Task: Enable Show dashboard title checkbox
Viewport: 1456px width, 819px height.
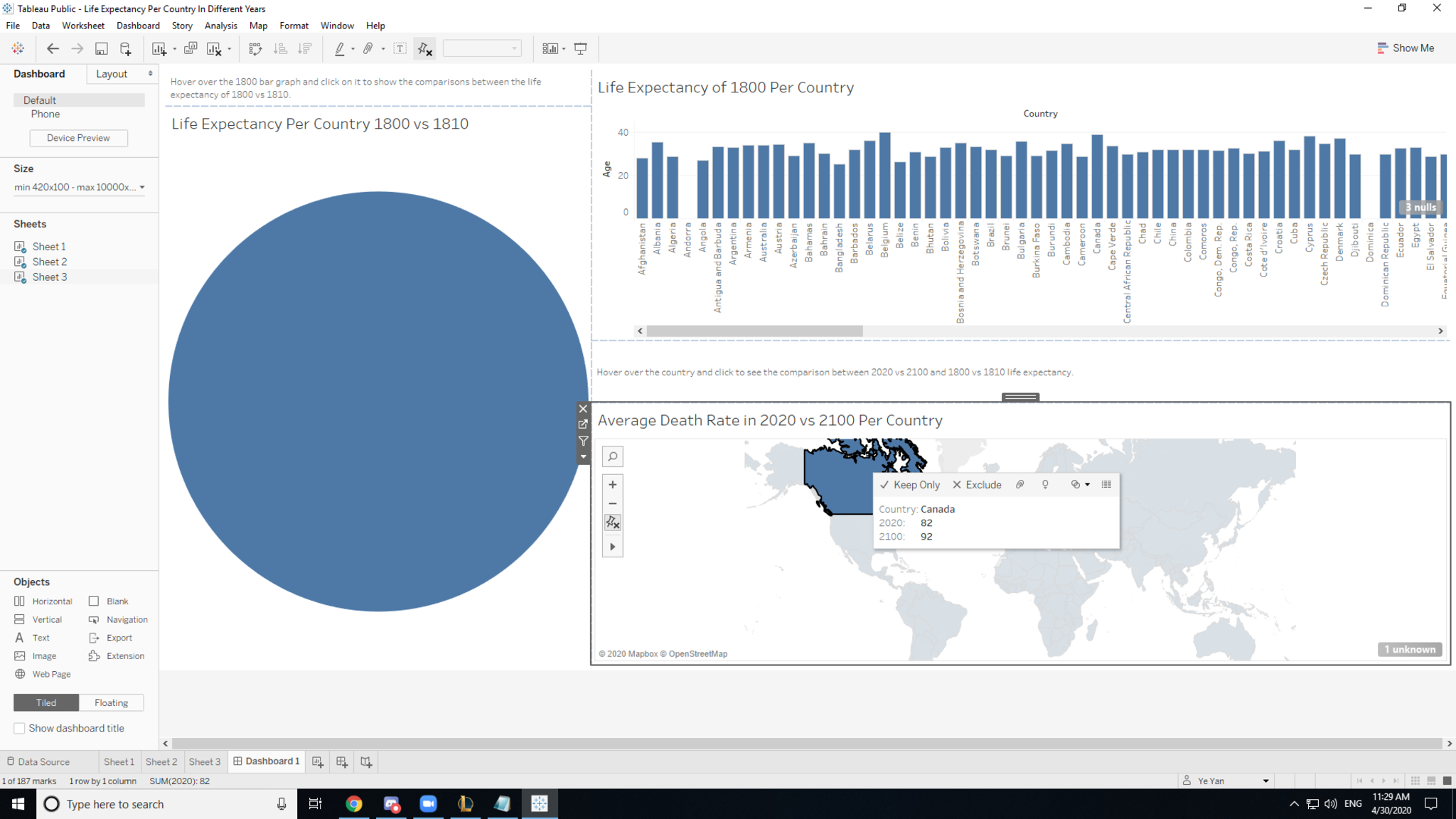Action: [20, 728]
